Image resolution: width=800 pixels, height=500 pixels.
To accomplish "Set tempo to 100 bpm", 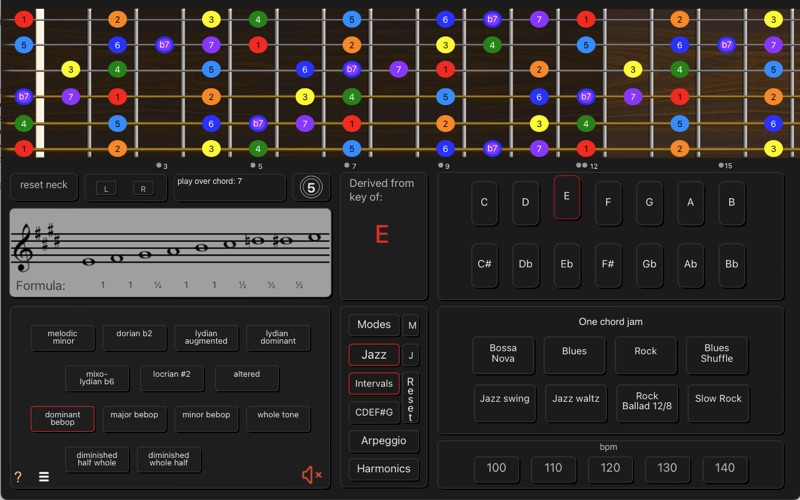I will (x=496, y=468).
